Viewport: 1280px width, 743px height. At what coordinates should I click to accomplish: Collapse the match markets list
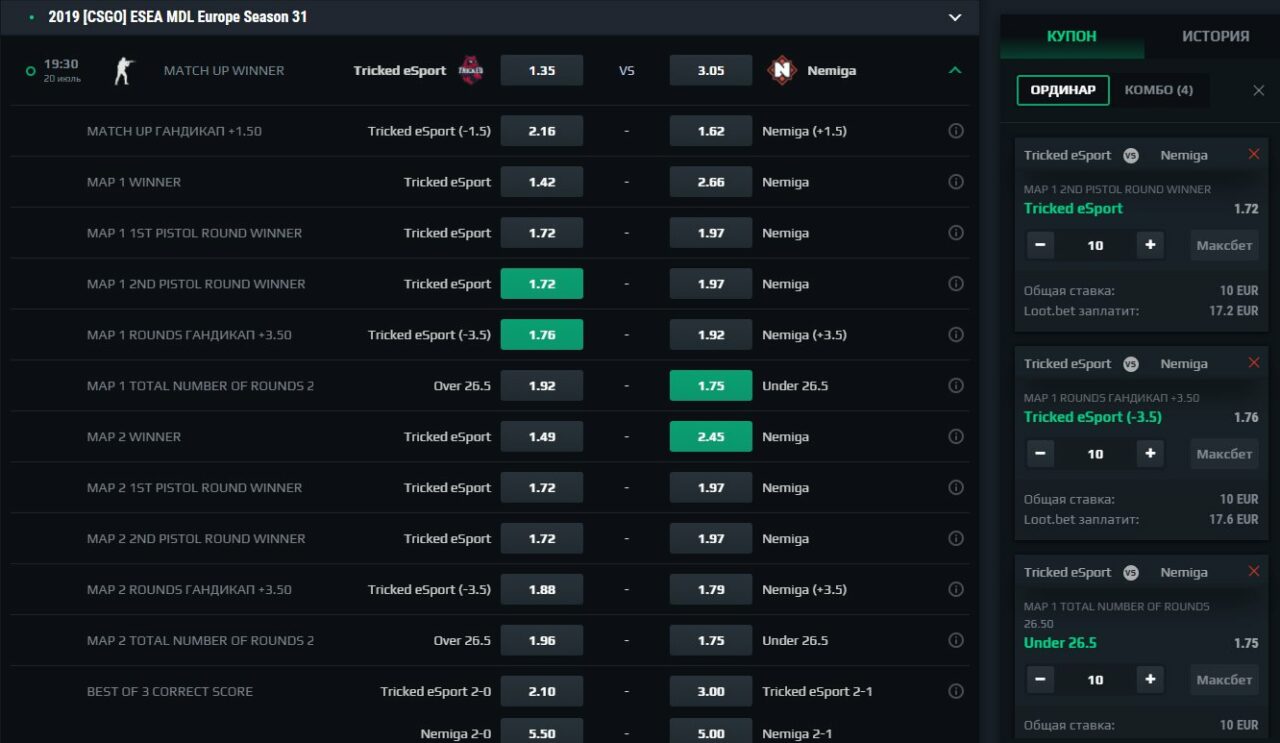[x=953, y=70]
